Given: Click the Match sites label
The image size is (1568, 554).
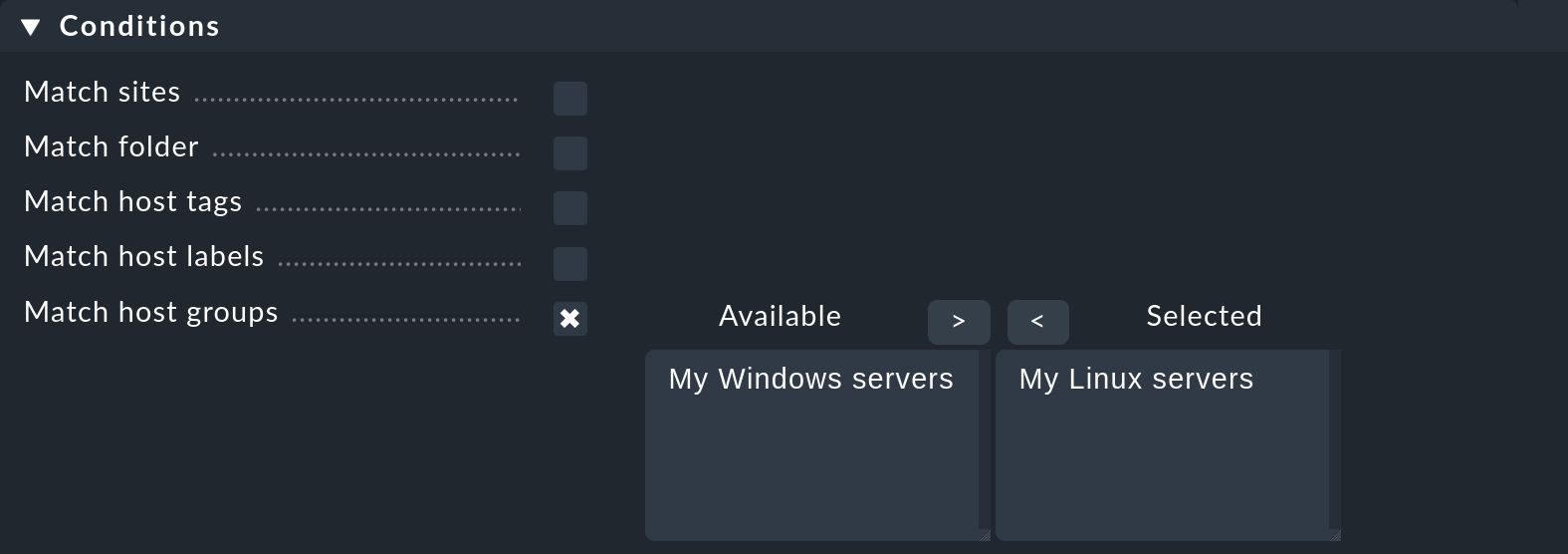Looking at the screenshot, I should click(x=103, y=92).
